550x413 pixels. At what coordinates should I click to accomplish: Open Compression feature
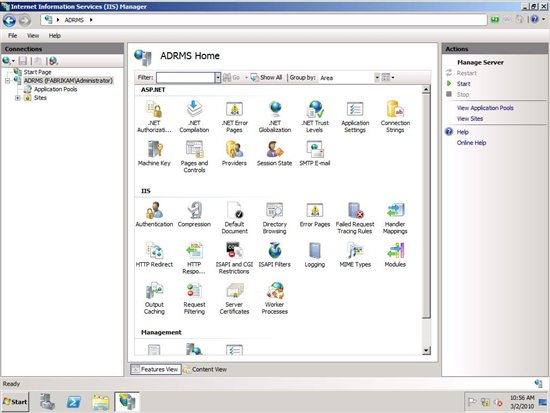[194, 214]
